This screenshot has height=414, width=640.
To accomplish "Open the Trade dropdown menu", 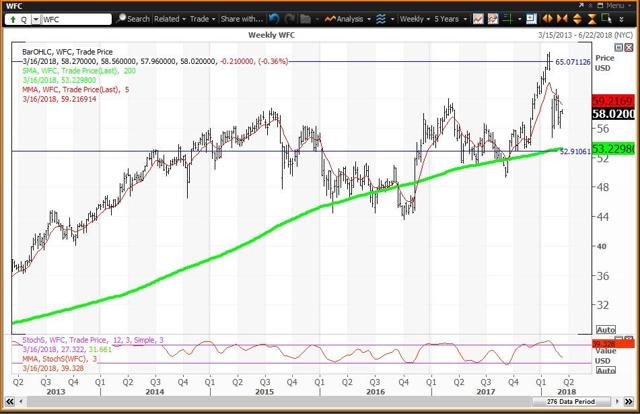I will (x=202, y=19).
